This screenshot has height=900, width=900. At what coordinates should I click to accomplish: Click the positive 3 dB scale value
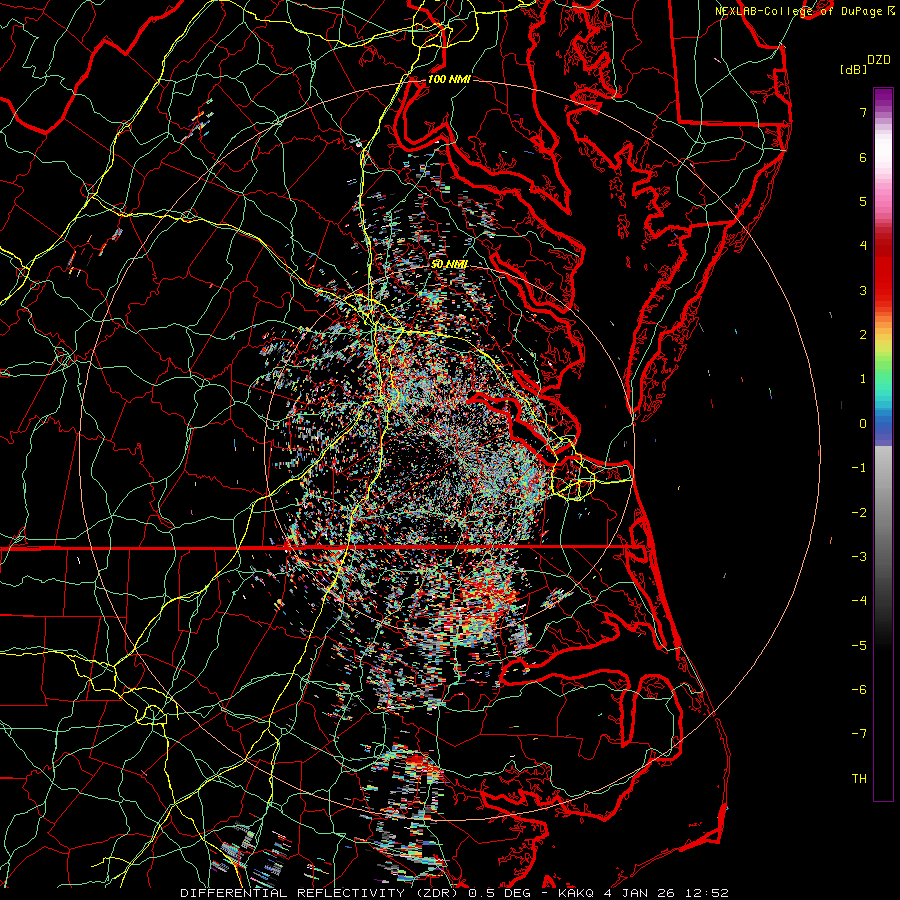(x=863, y=290)
